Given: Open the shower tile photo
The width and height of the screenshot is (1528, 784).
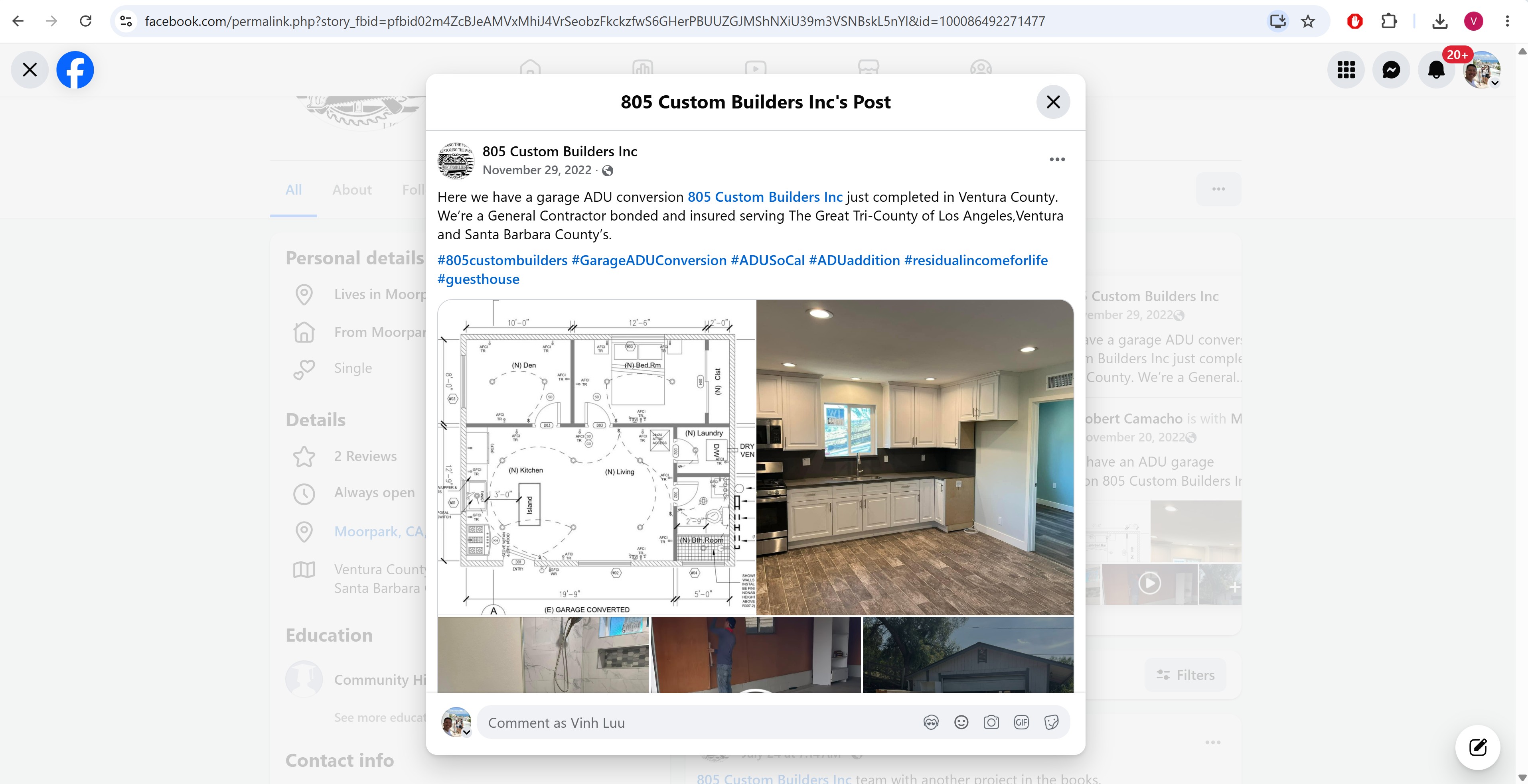Looking at the screenshot, I should tap(543, 655).
